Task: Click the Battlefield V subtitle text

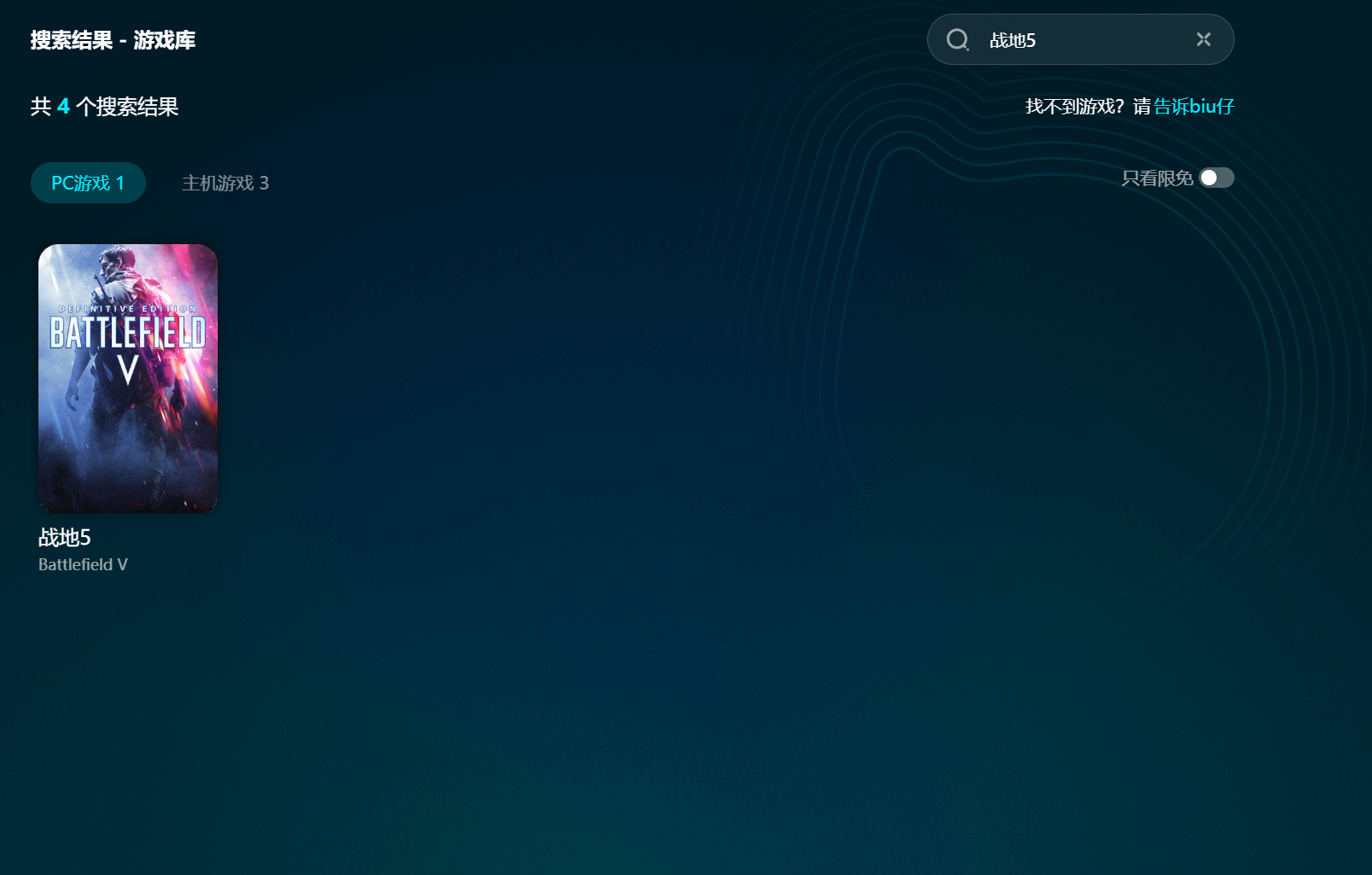Action: (83, 564)
